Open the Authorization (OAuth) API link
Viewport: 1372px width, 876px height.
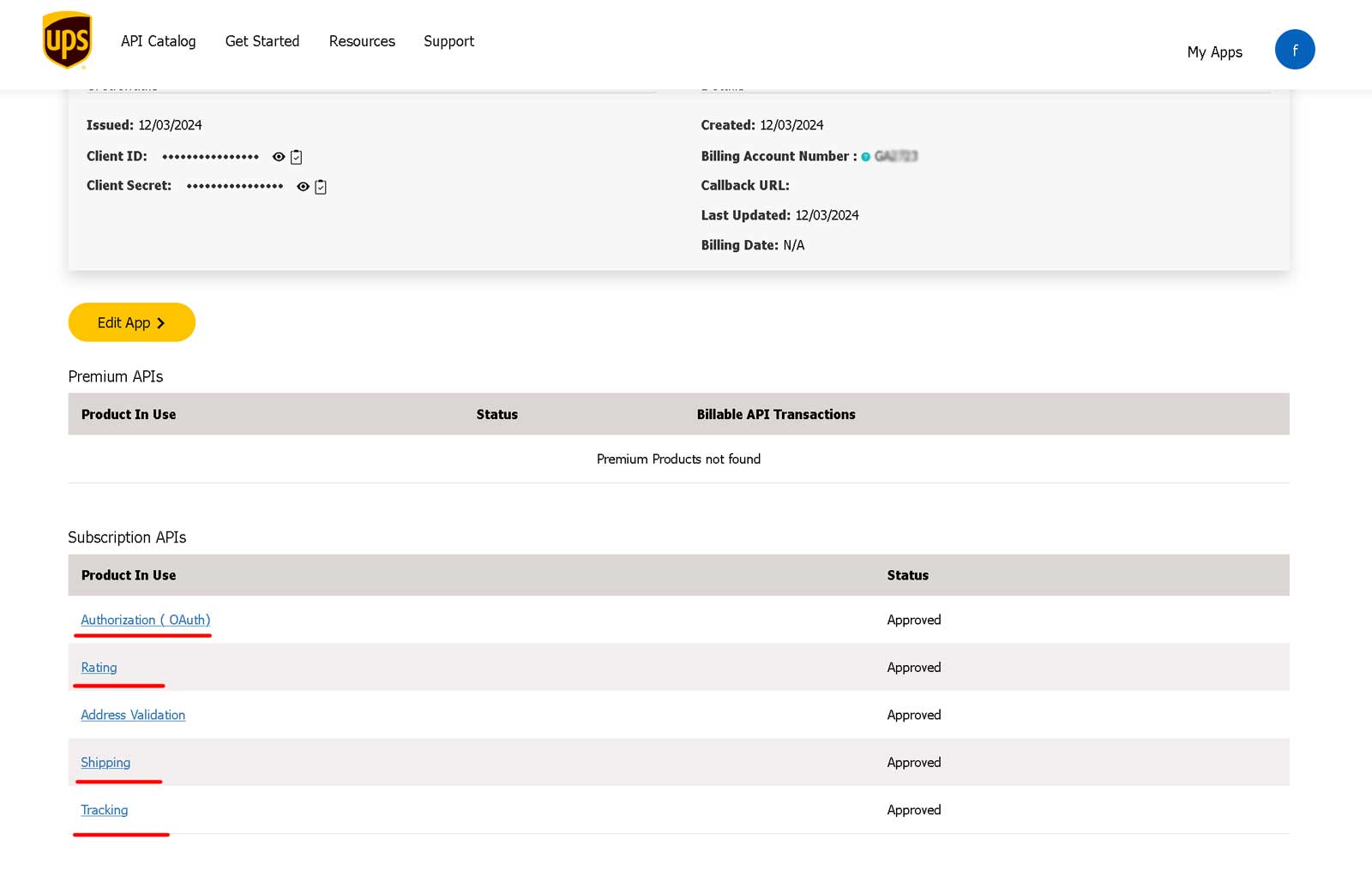[146, 620]
